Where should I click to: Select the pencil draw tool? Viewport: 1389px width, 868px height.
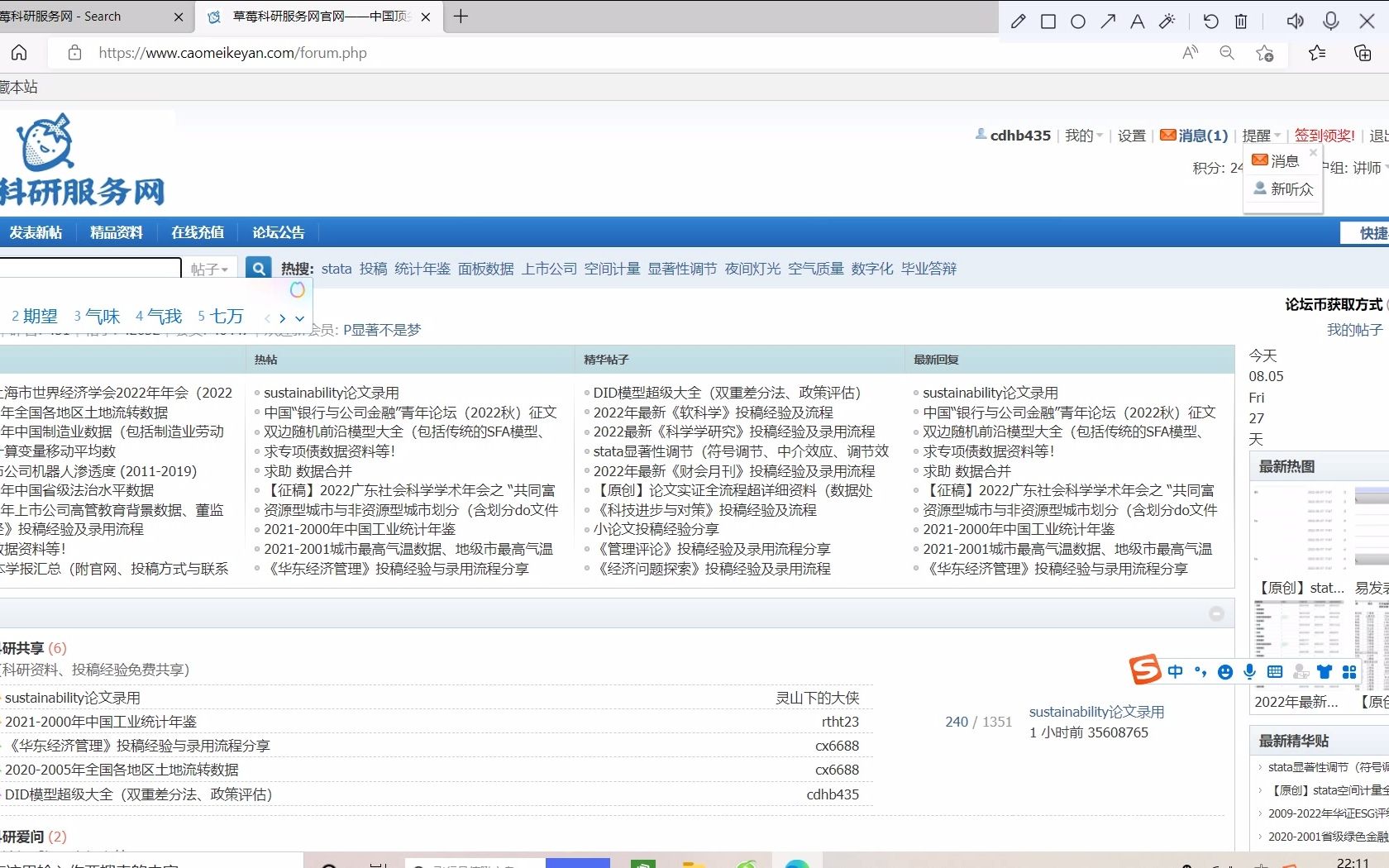pyautogui.click(x=1018, y=21)
